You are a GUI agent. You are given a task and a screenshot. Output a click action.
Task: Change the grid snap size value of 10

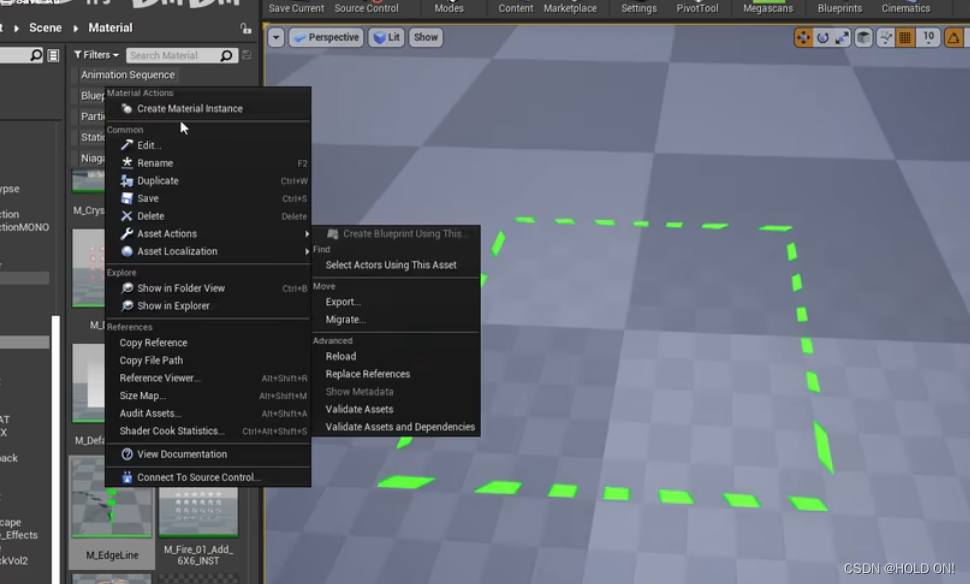coord(928,37)
